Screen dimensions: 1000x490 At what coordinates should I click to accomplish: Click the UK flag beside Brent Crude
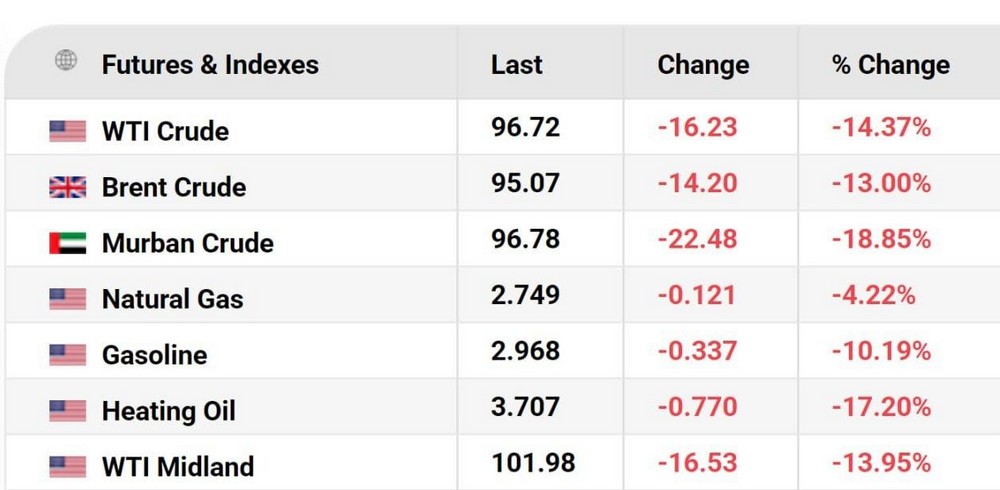pos(67,187)
